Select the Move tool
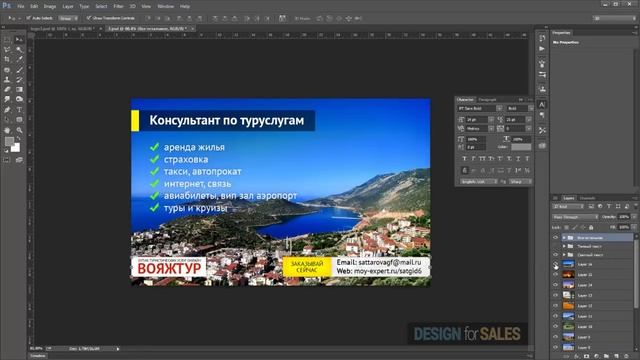640x360 pixels. tap(19, 40)
